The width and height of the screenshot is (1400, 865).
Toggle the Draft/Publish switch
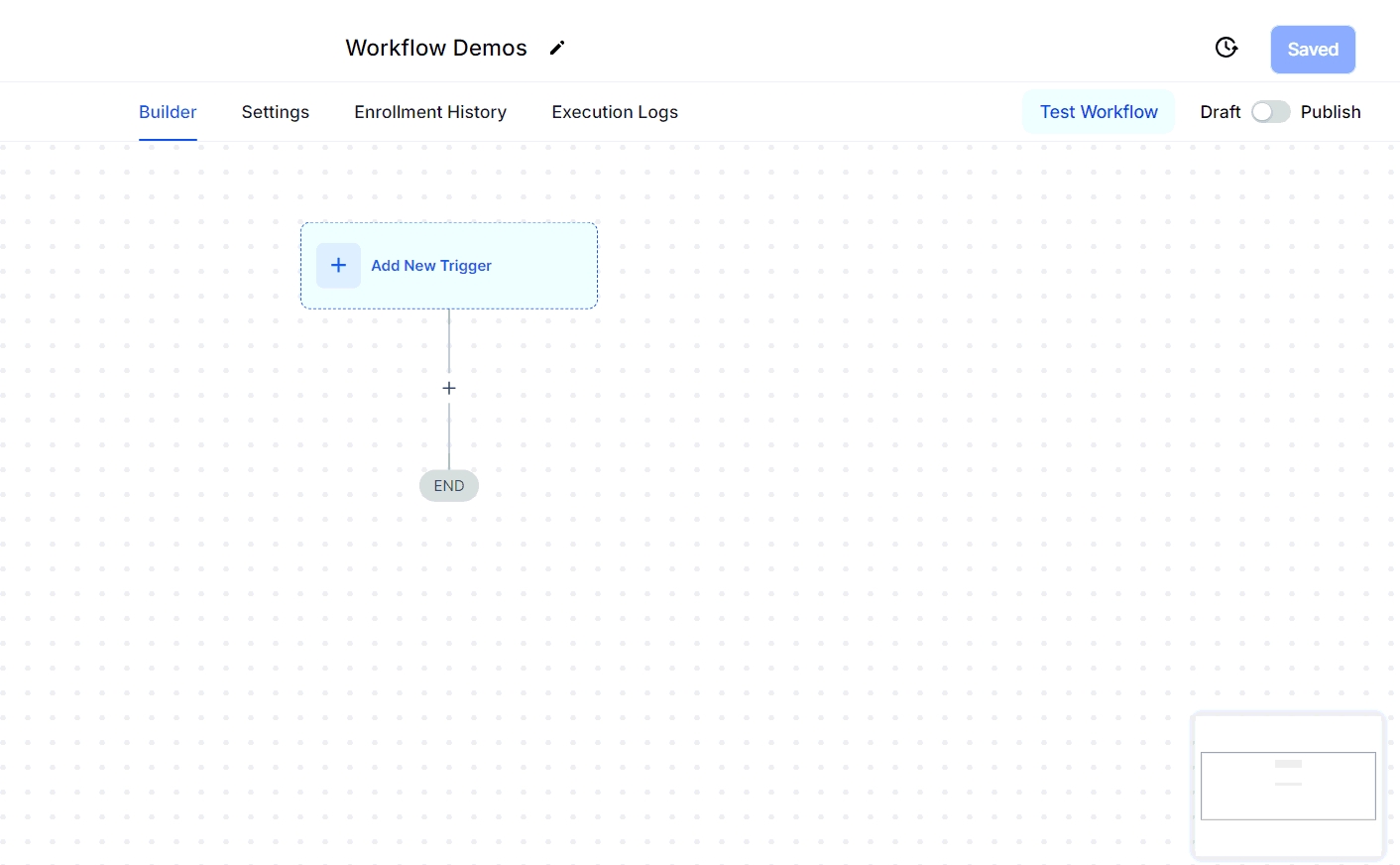pos(1270,112)
